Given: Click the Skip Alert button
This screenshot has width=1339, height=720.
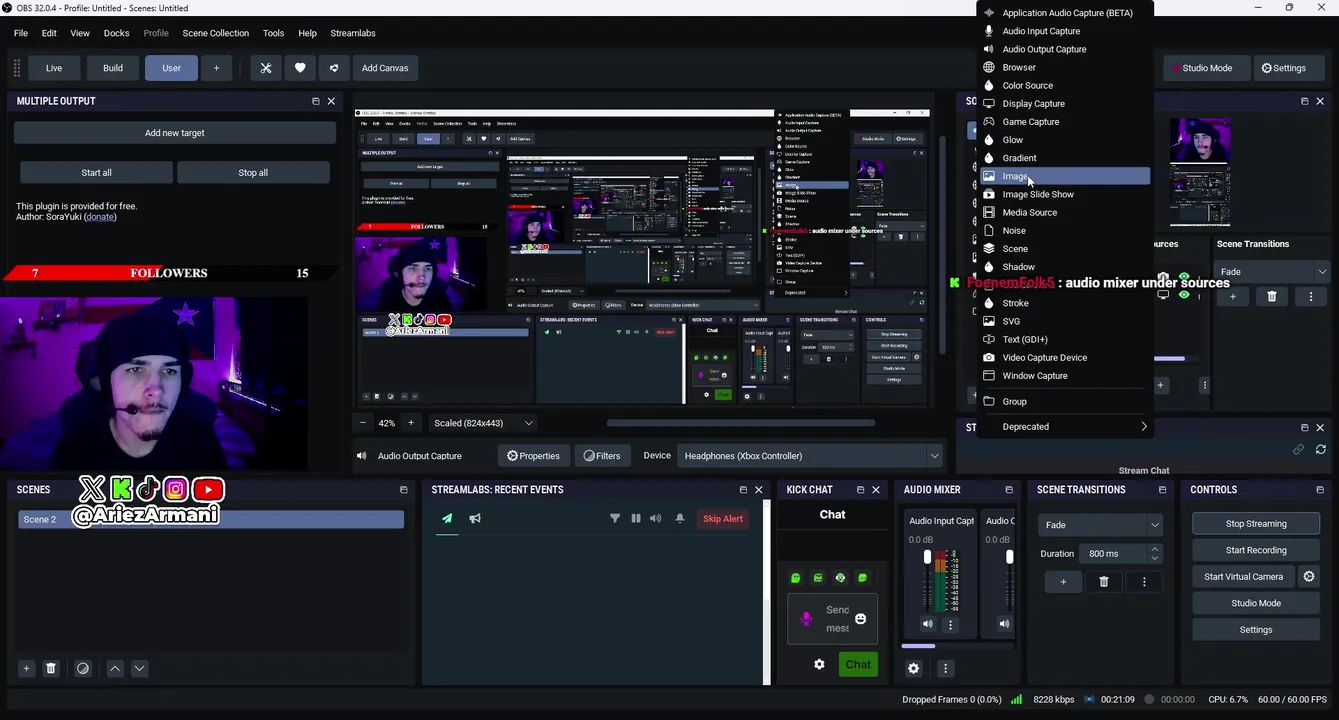Looking at the screenshot, I should [723, 518].
